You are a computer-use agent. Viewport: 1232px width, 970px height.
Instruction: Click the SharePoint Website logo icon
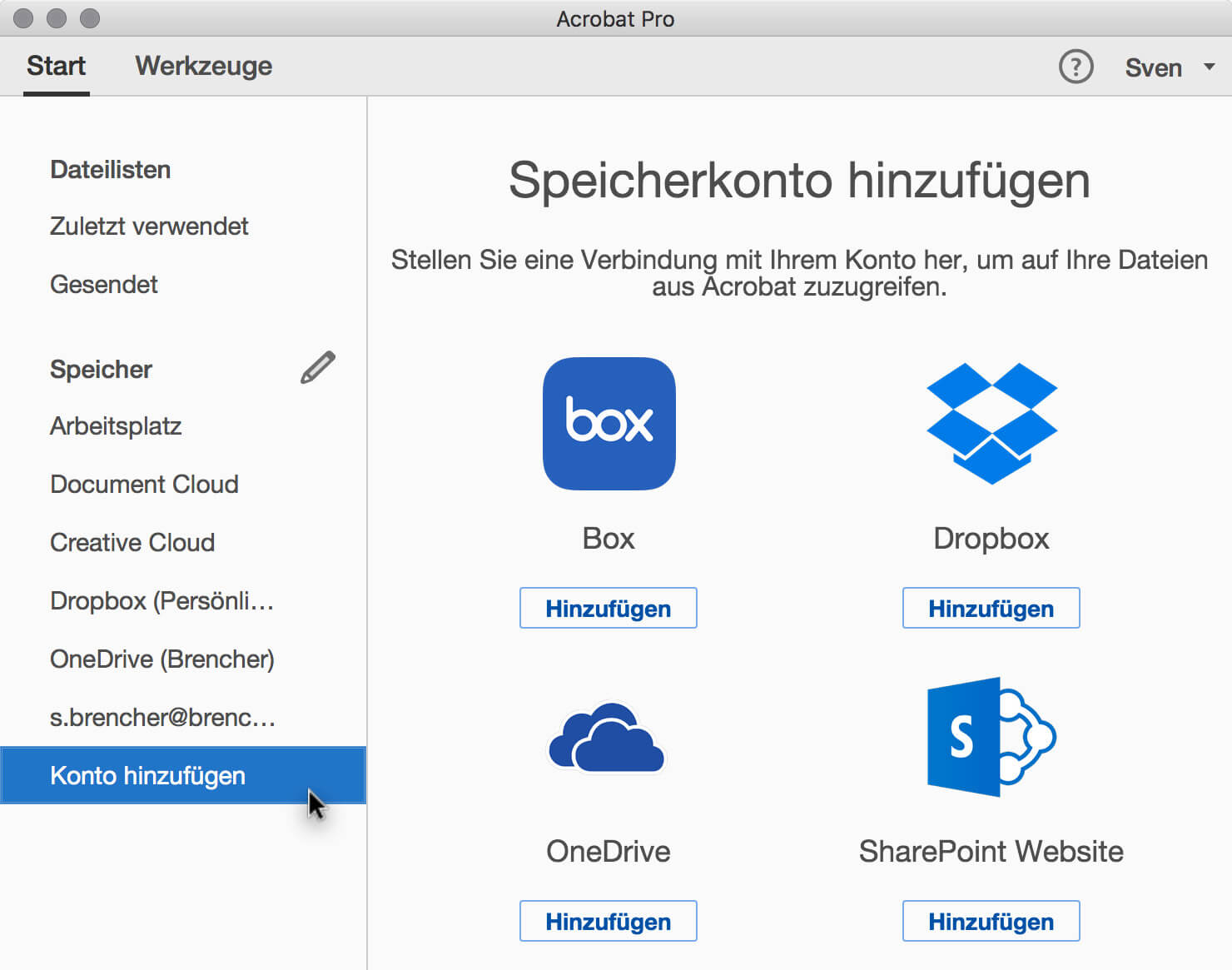tap(991, 737)
